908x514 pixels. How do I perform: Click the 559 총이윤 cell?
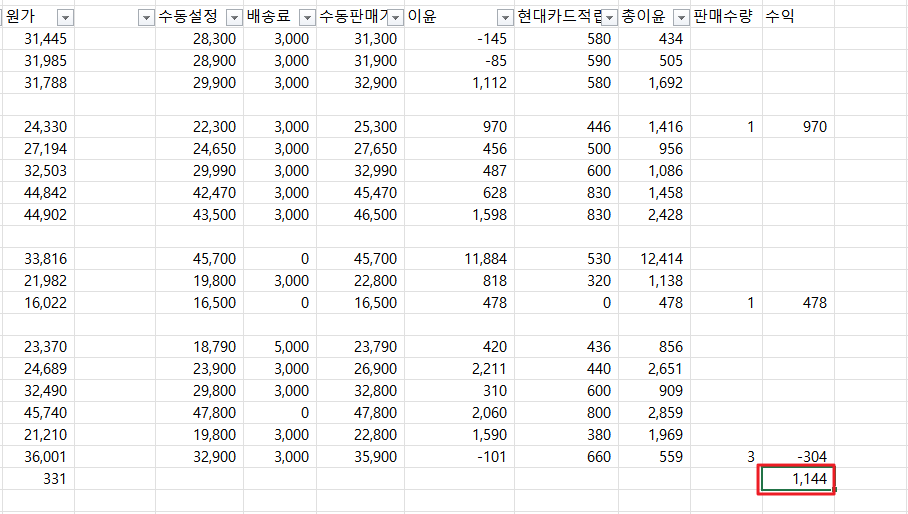[654, 457]
